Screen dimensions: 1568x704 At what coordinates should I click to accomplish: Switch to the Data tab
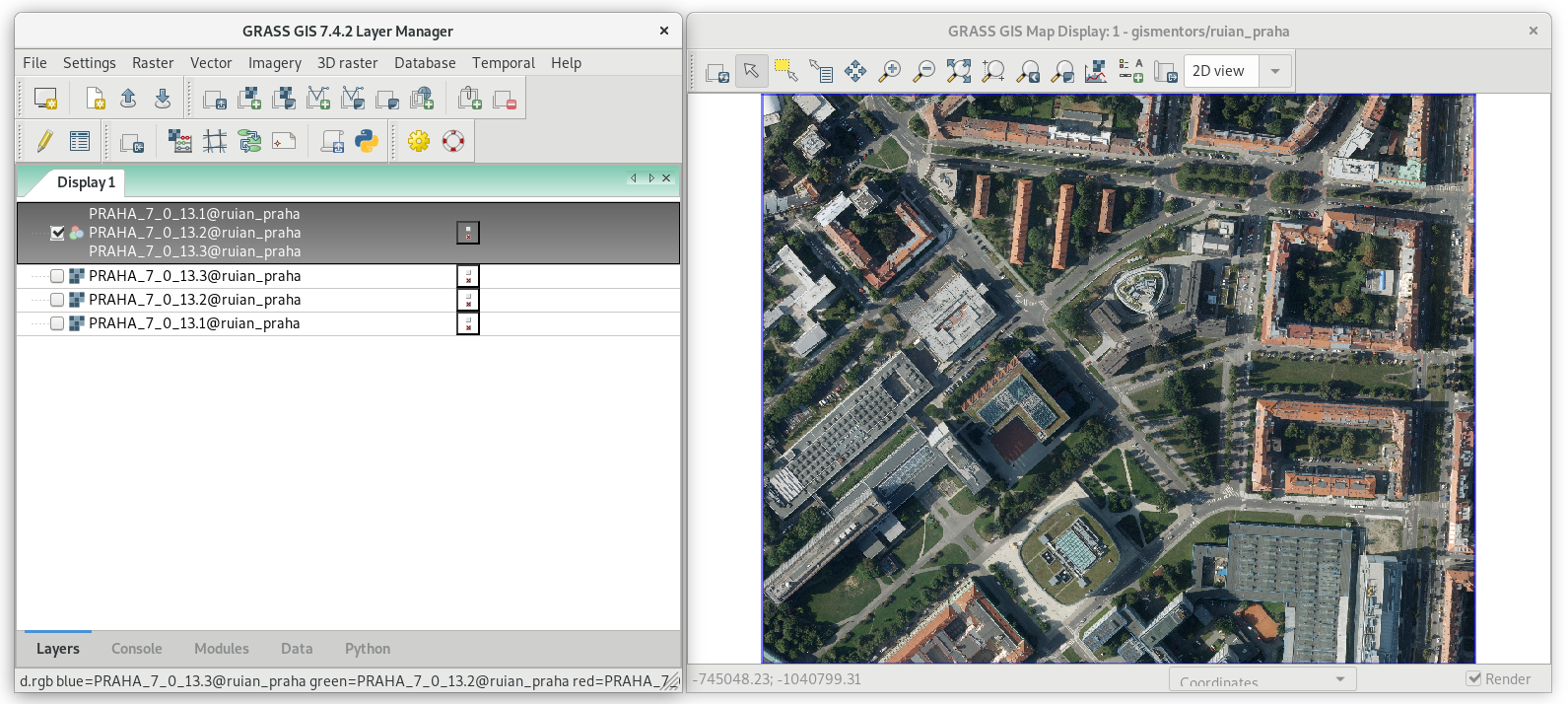pyautogui.click(x=297, y=649)
